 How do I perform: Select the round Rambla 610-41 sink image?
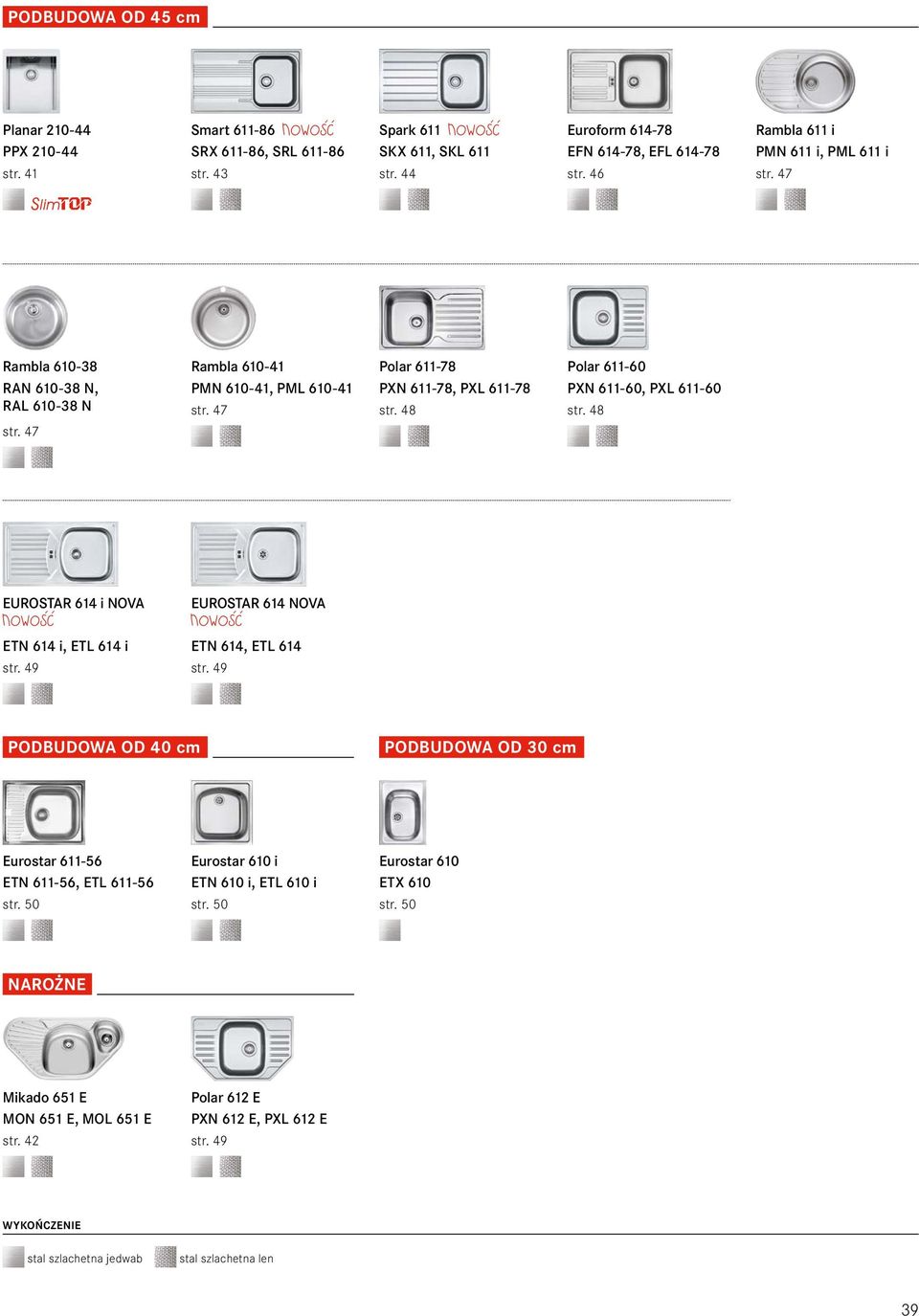tap(223, 318)
